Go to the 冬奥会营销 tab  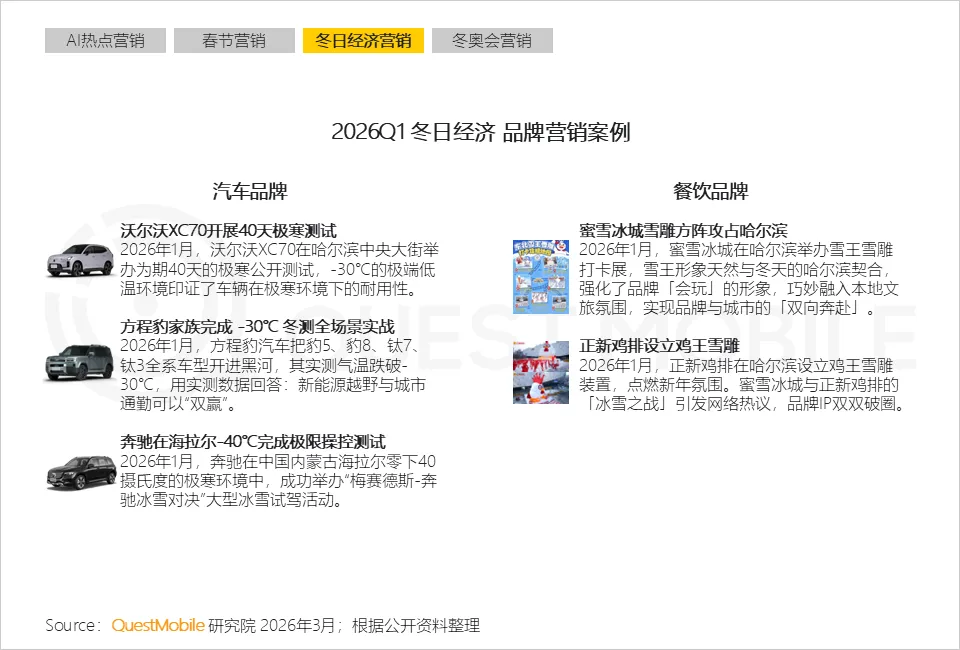(492, 41)
